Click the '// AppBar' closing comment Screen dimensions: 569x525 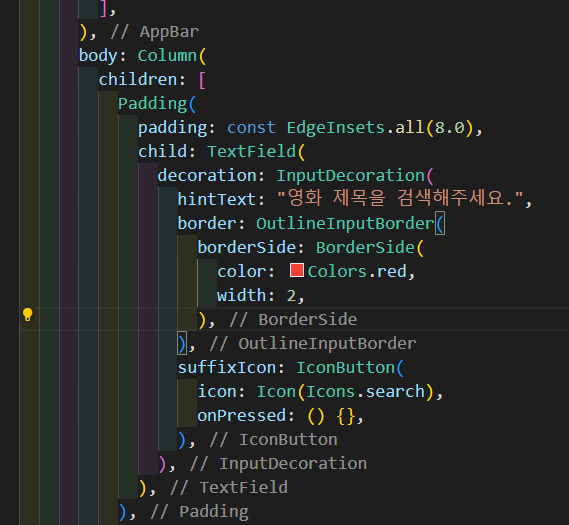click(155, 32)
